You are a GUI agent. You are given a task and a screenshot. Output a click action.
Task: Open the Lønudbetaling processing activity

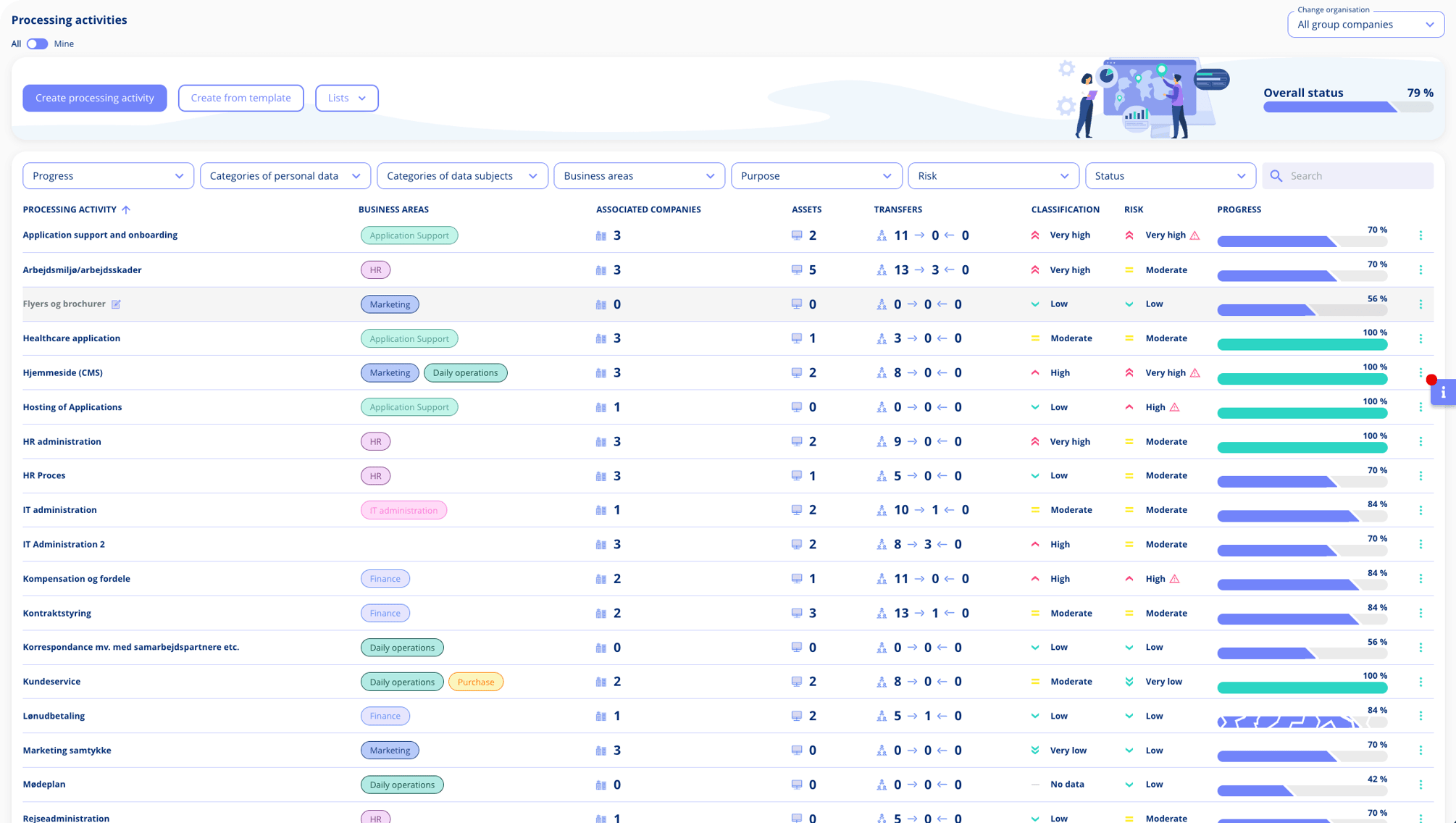(54, 716)
